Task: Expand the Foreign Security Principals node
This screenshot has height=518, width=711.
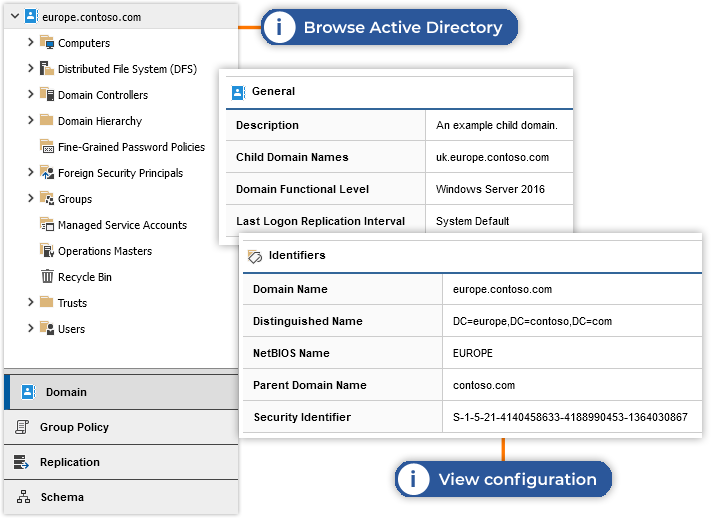Action: pos(30,173)
